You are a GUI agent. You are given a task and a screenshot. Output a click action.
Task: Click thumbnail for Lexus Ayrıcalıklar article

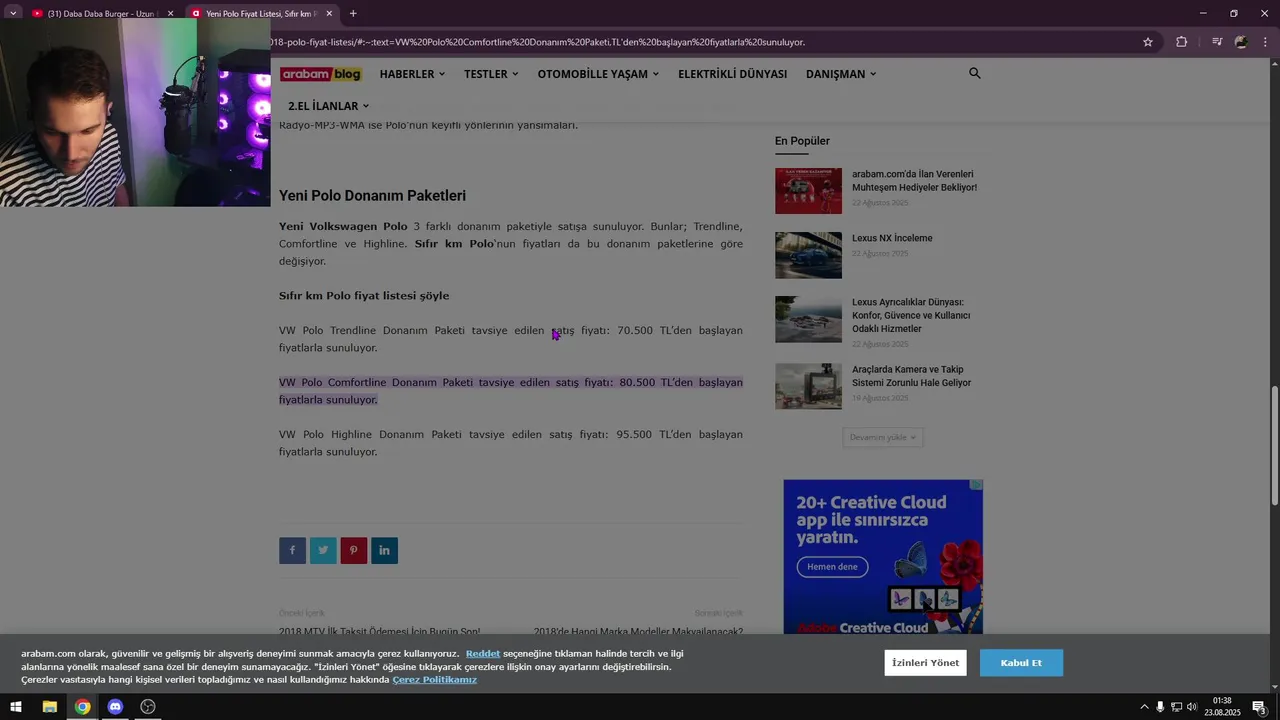click(808, 319)
